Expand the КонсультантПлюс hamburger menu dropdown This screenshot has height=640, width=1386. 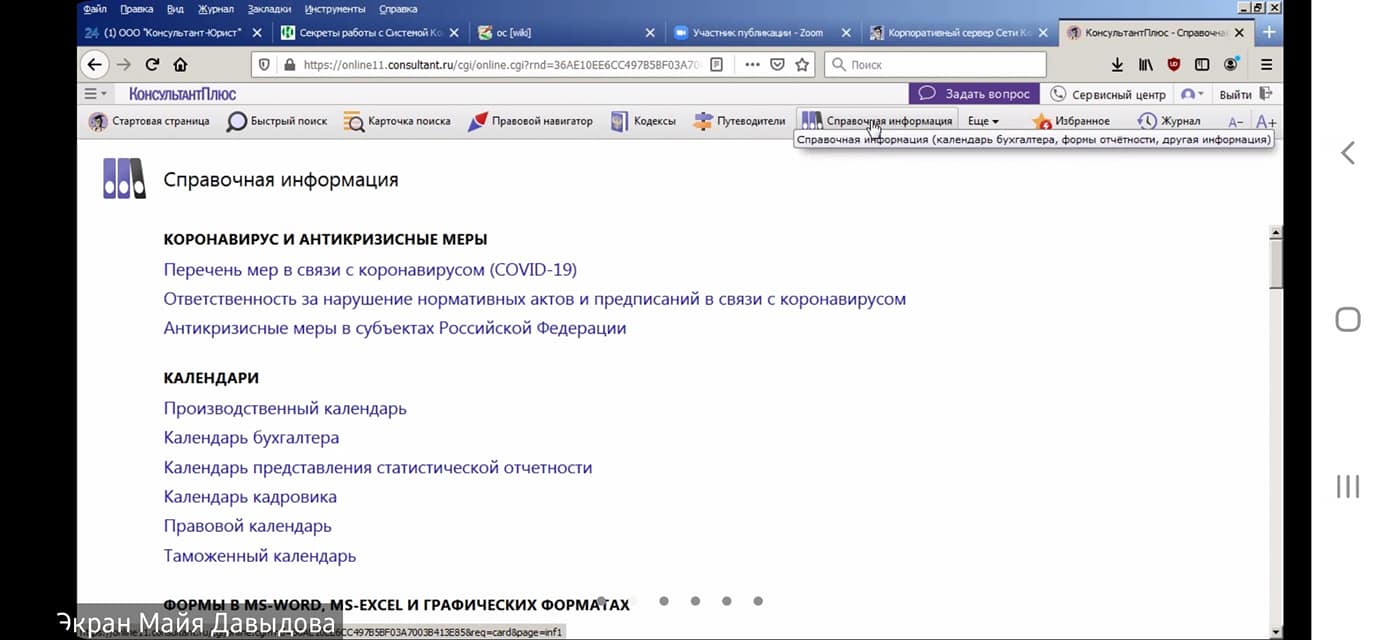(x=96, y=94)
